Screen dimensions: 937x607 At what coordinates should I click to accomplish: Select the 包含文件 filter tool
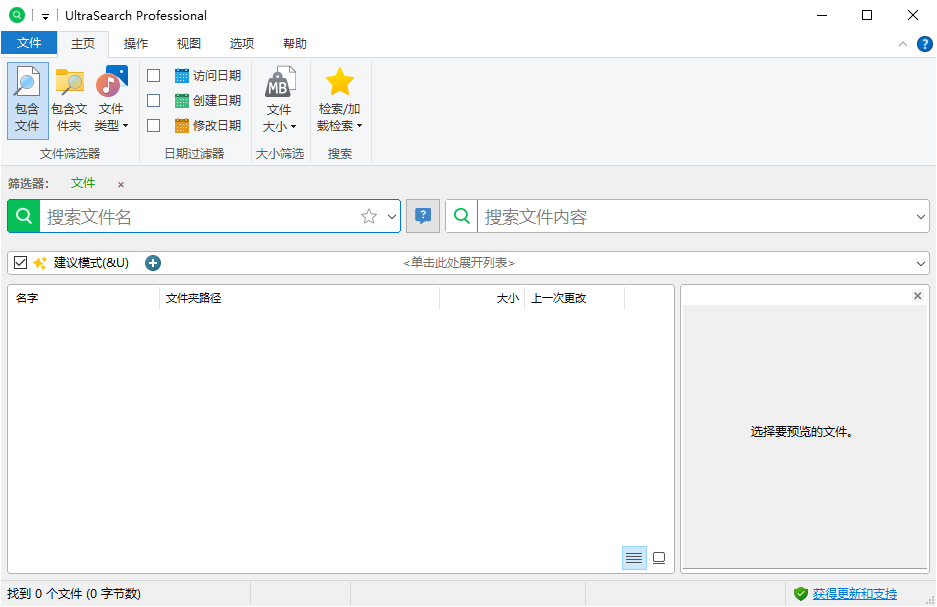[x=27, y=98]
